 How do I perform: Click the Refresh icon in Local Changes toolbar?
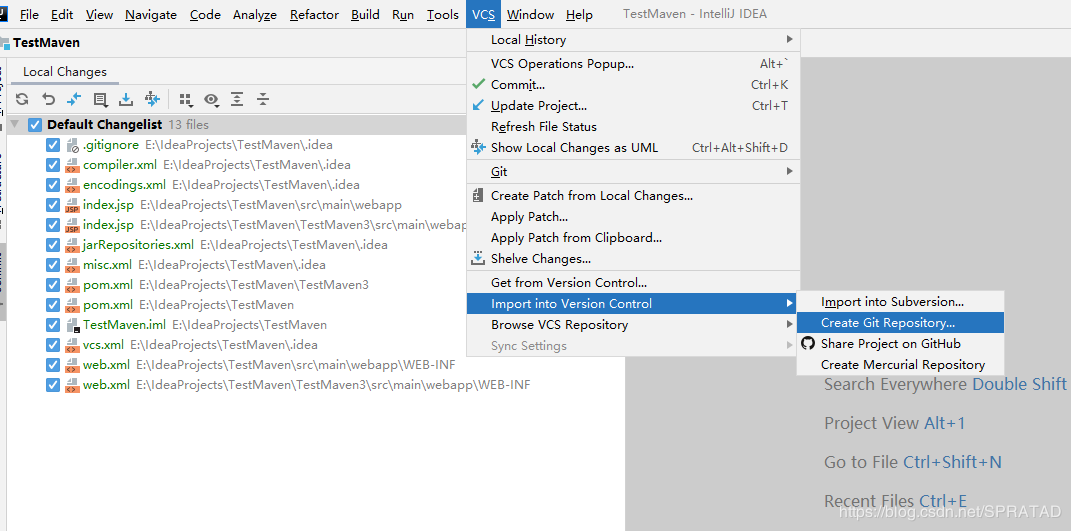(x=22, y=99)
